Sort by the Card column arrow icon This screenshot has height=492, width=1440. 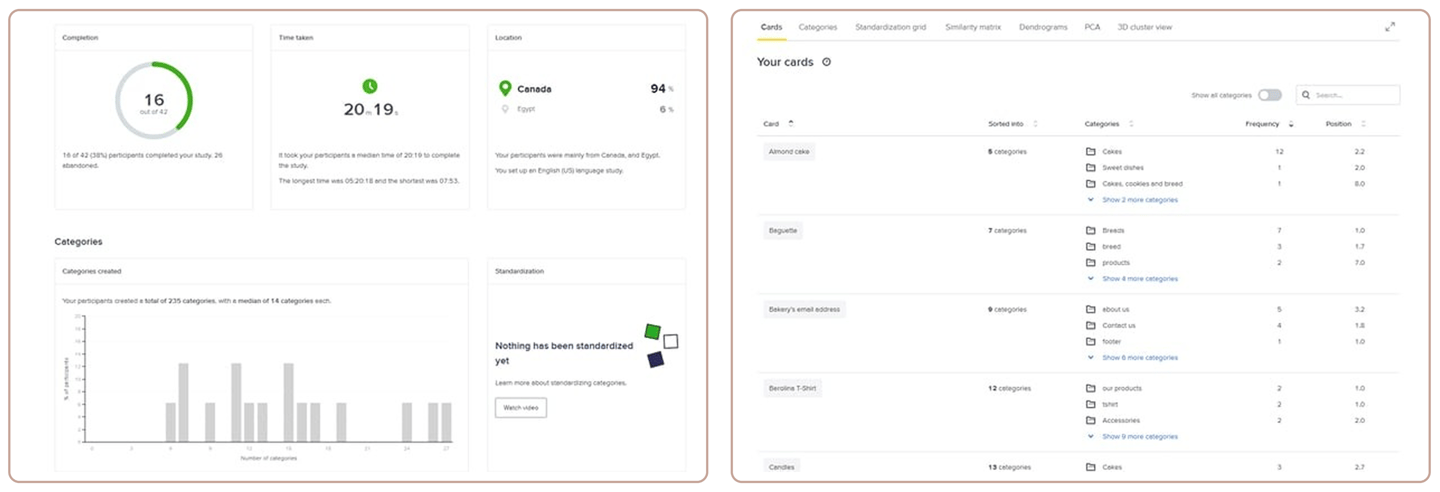(791, 124)
